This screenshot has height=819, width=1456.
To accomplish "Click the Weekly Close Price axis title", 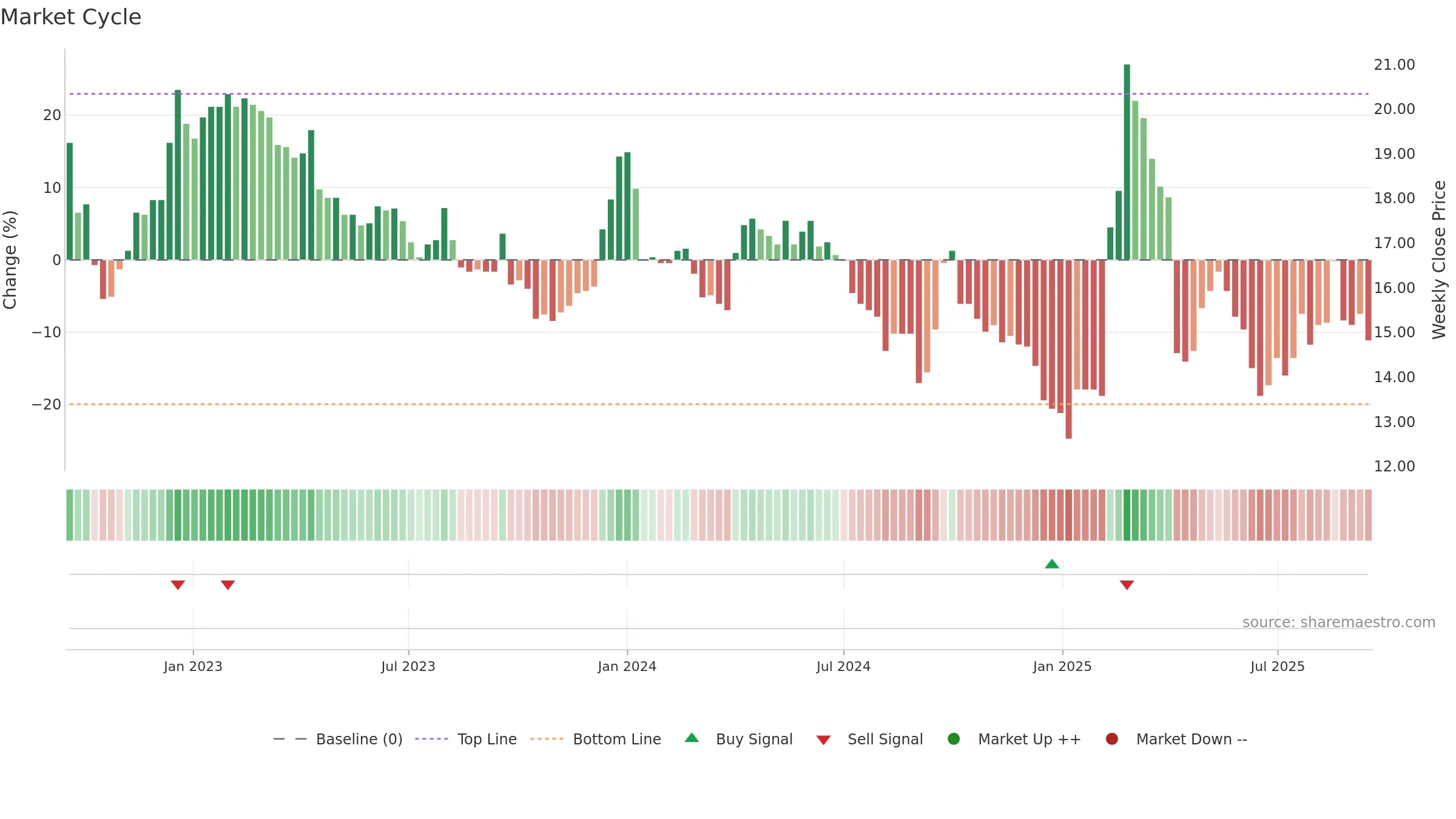I will coord(1439,260).
